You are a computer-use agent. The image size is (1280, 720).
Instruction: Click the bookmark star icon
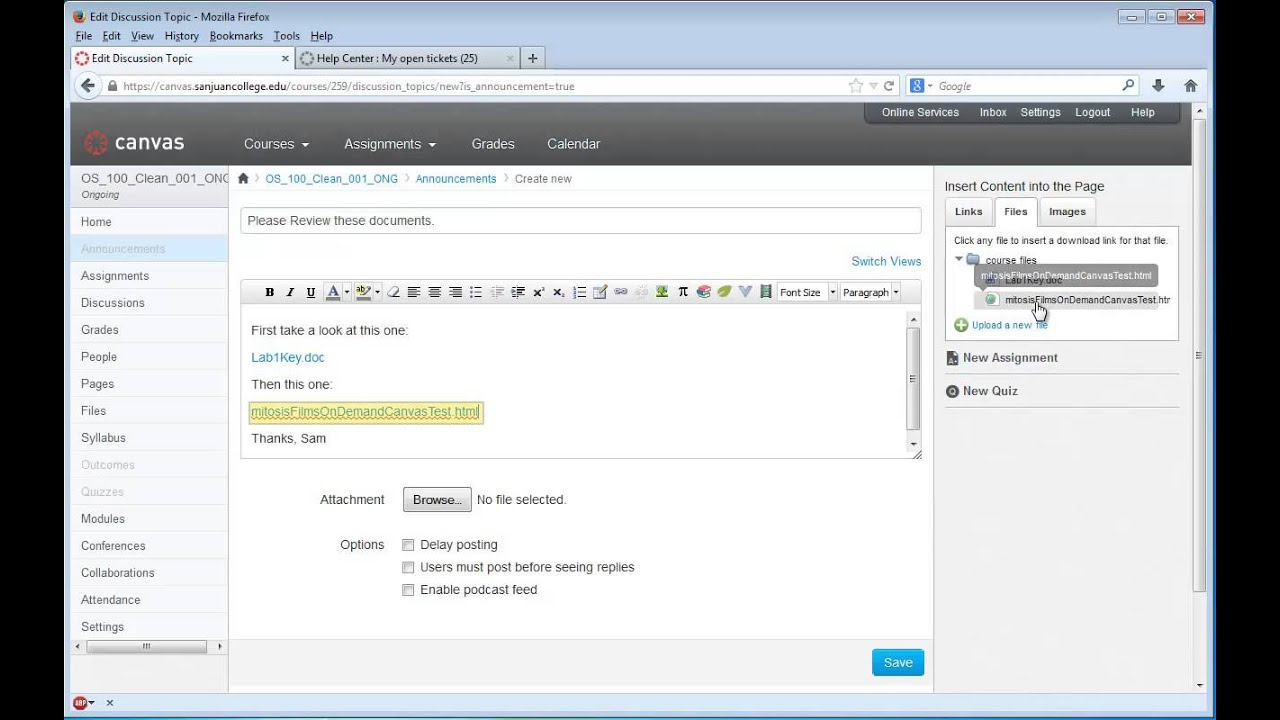[x=855, y=86]
